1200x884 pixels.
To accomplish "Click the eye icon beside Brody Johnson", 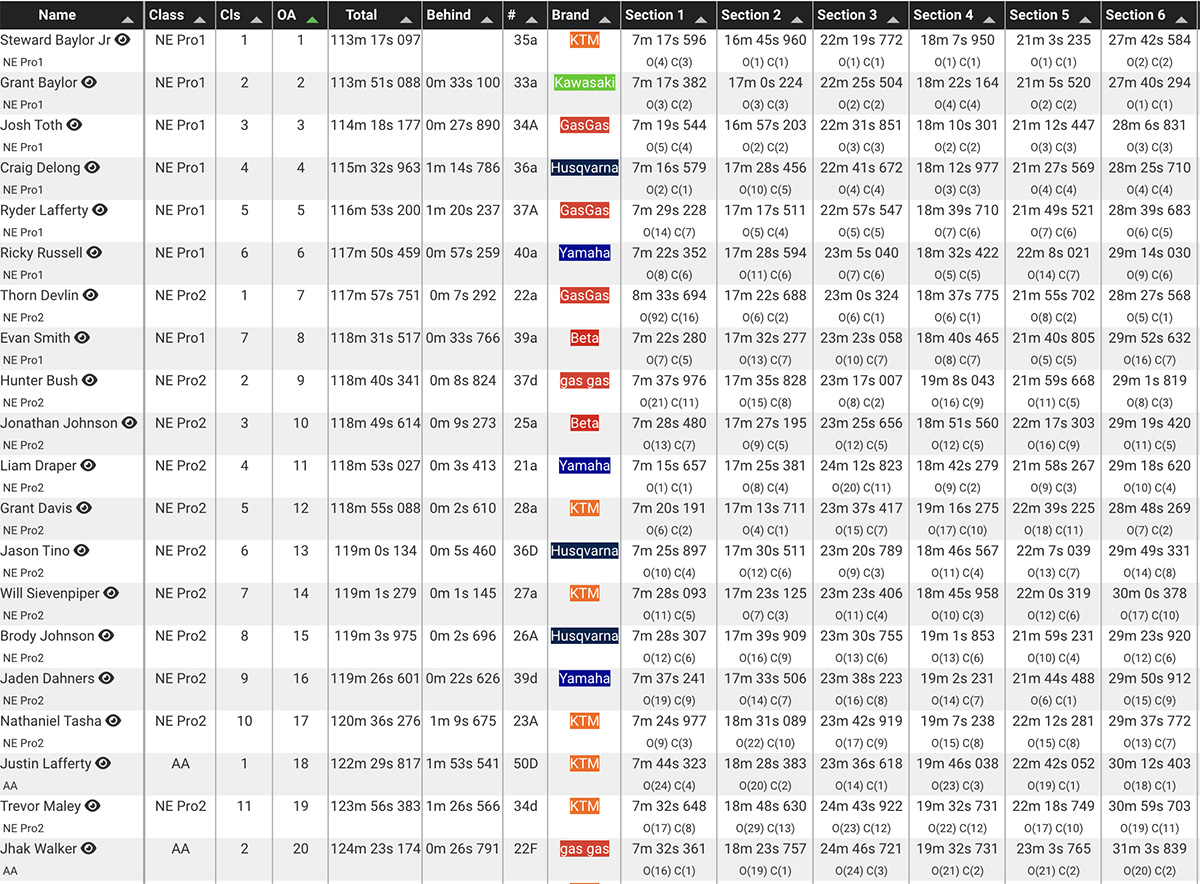I will point(107,635).
